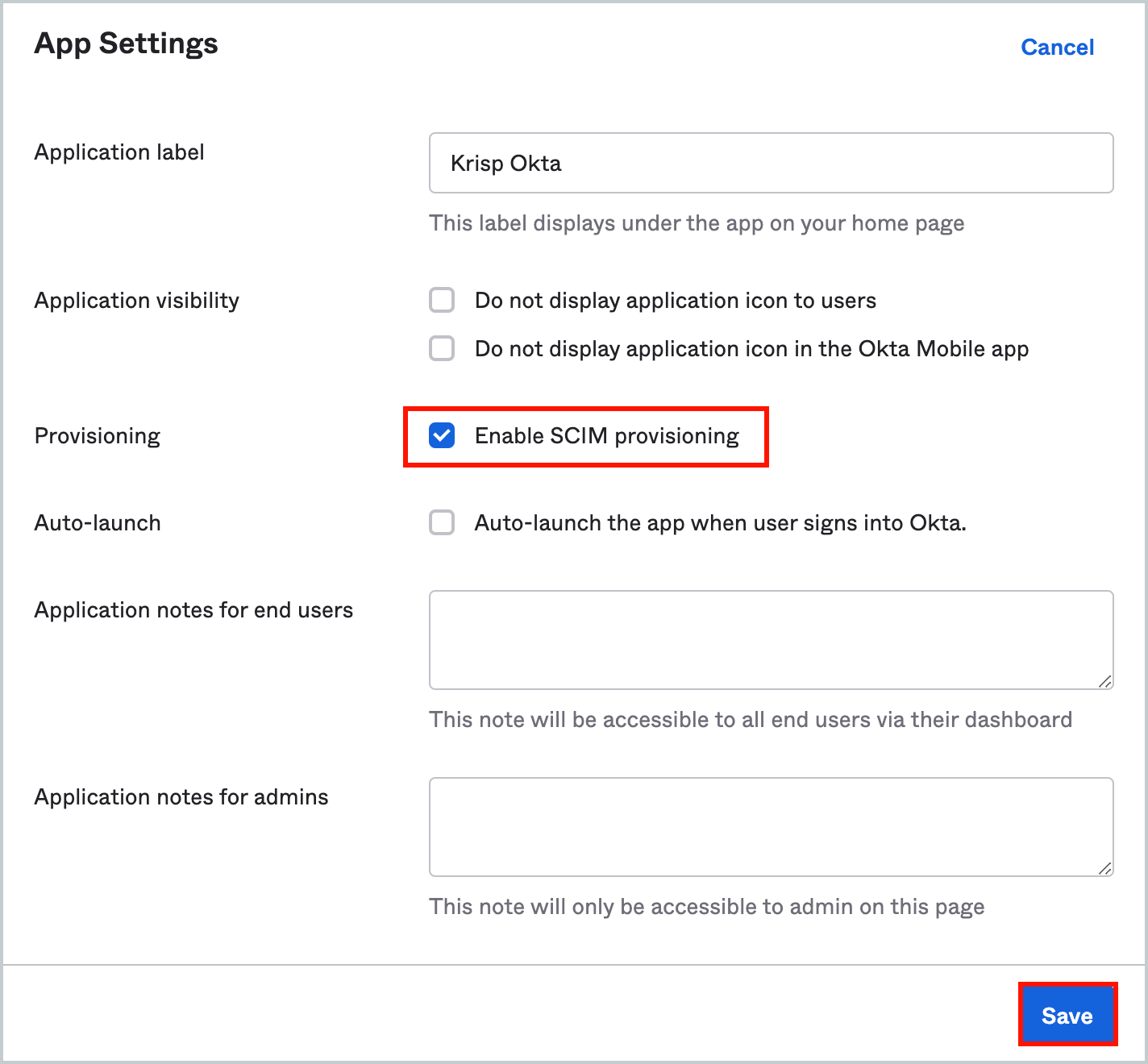
Task: Click the 'Application notes for end users' field name
Action: pos(193,610)
